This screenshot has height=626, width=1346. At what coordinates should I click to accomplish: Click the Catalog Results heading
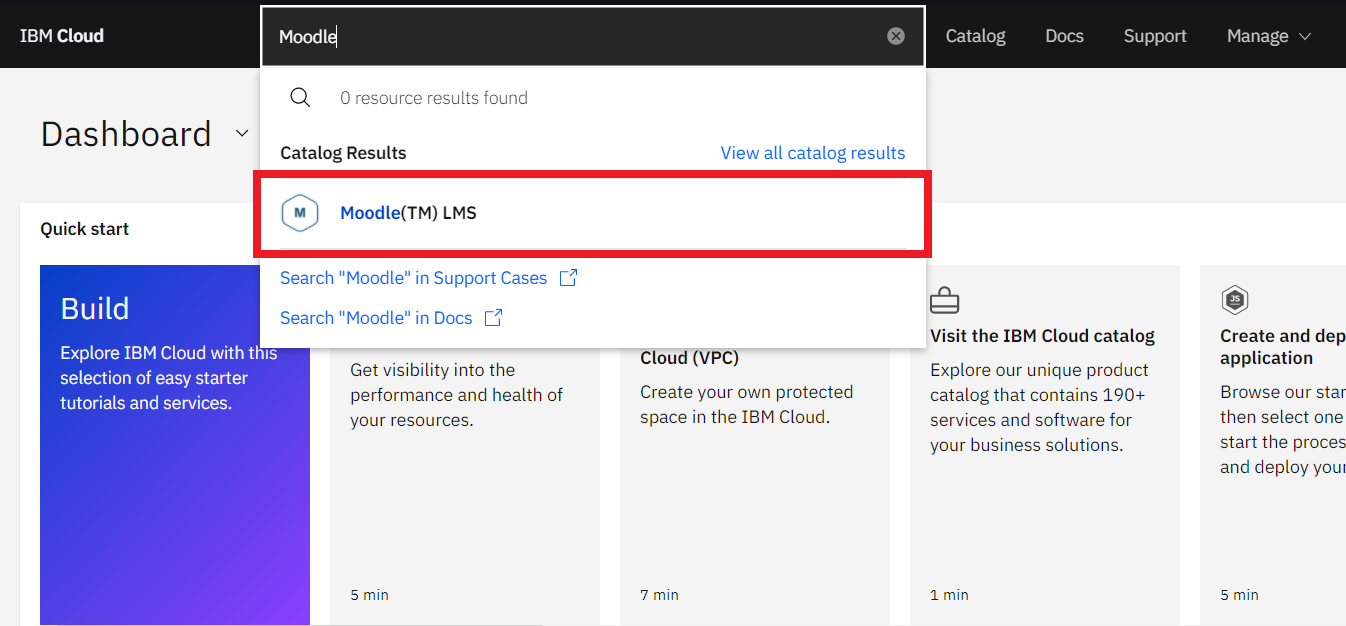(x=343, y=153)
